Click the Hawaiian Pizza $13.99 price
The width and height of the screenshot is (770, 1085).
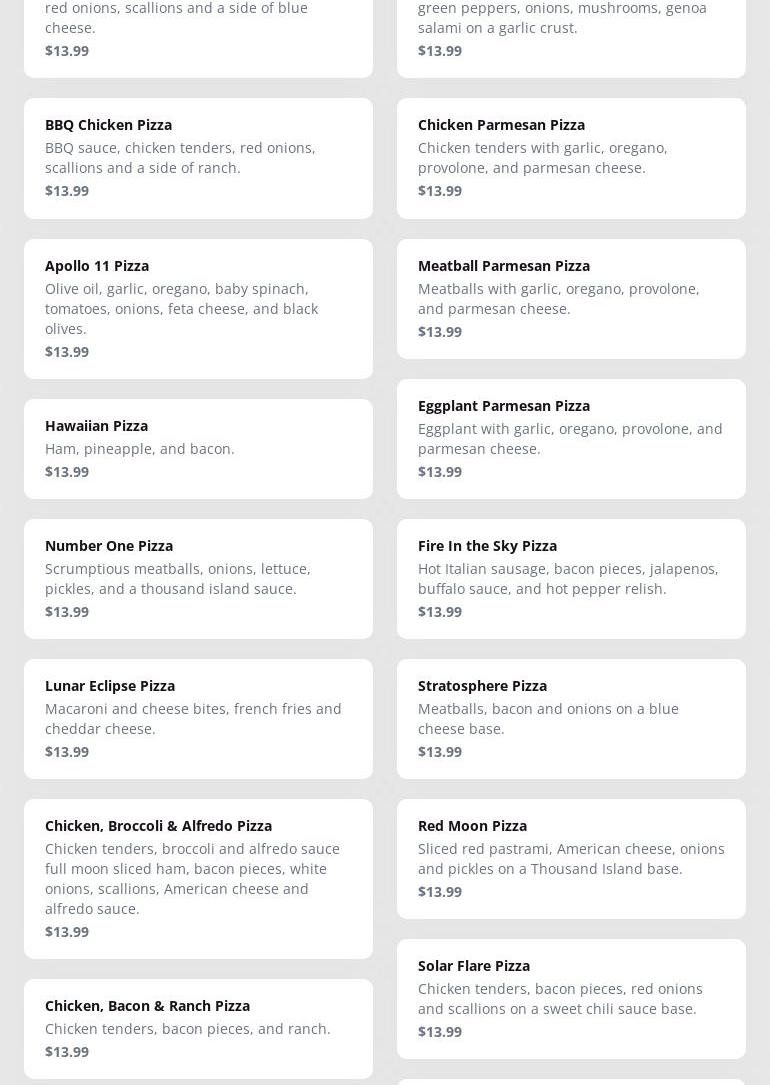[x=67, y=472]
